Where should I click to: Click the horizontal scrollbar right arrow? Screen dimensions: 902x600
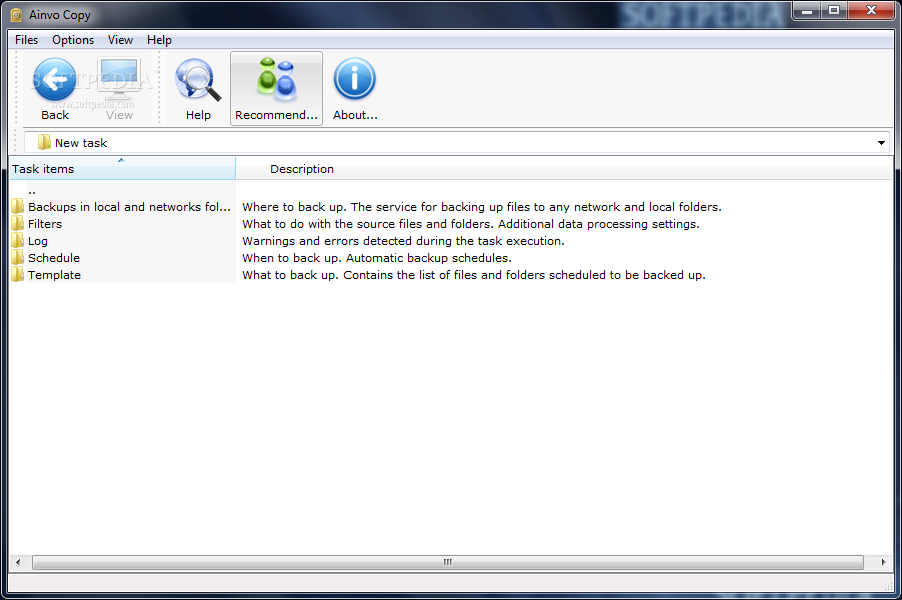pyautogui.click(x=884, y=562)
